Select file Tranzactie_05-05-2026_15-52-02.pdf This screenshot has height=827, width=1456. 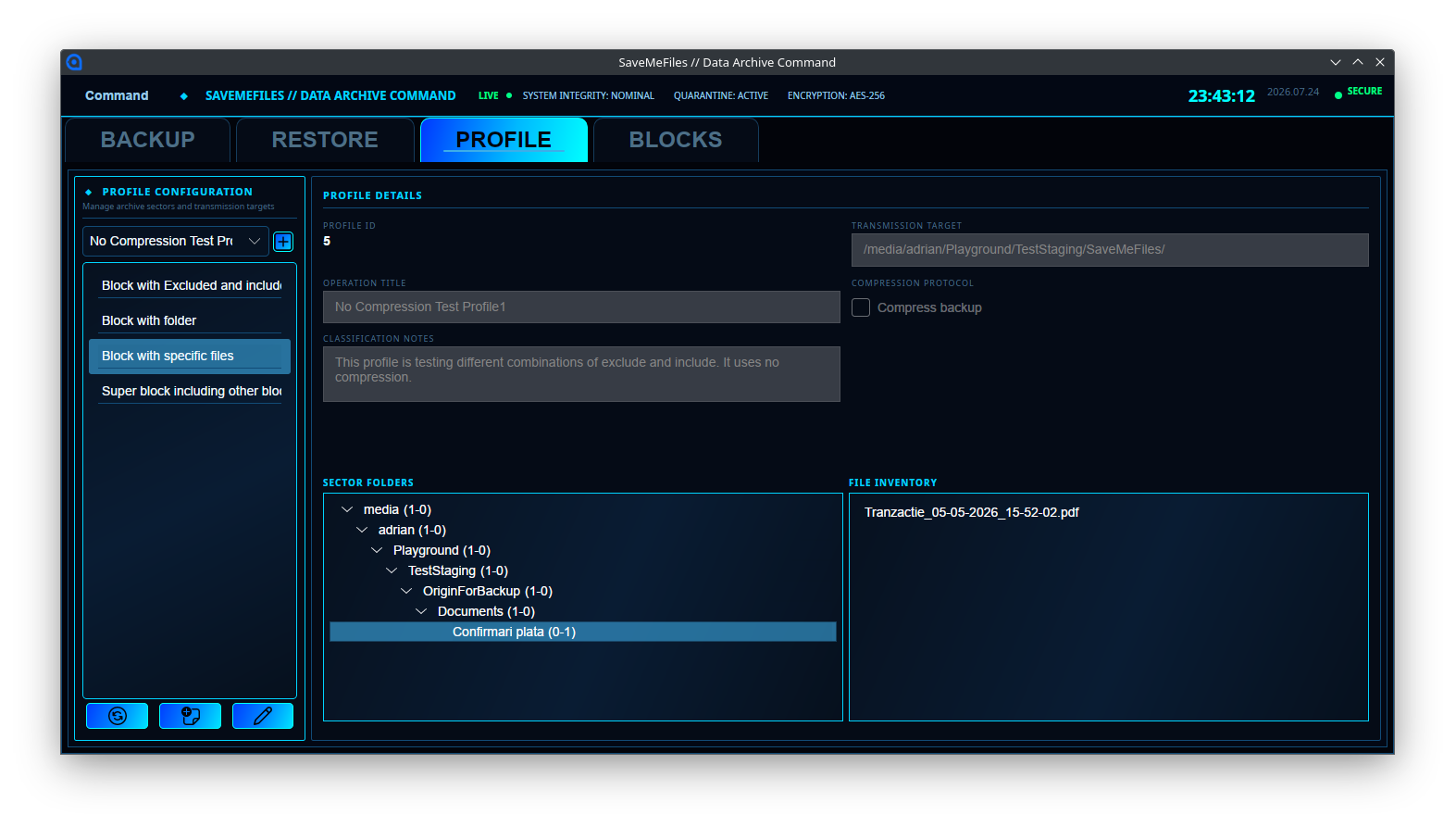pos(972,512)
